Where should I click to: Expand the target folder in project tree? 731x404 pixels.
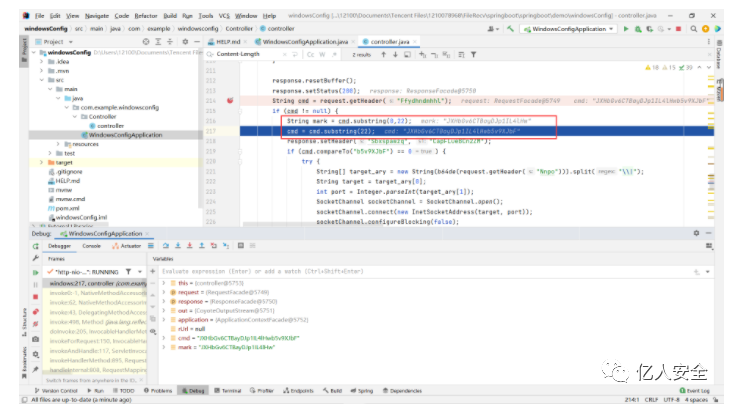(x=42, y=162)
